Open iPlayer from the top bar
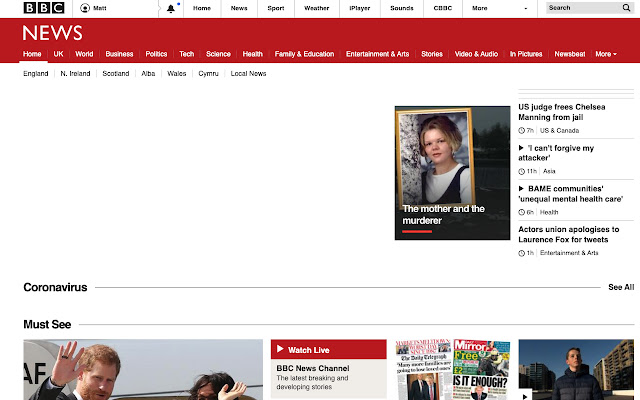Screen dimensions: 640x400 [x=359, y=8]
